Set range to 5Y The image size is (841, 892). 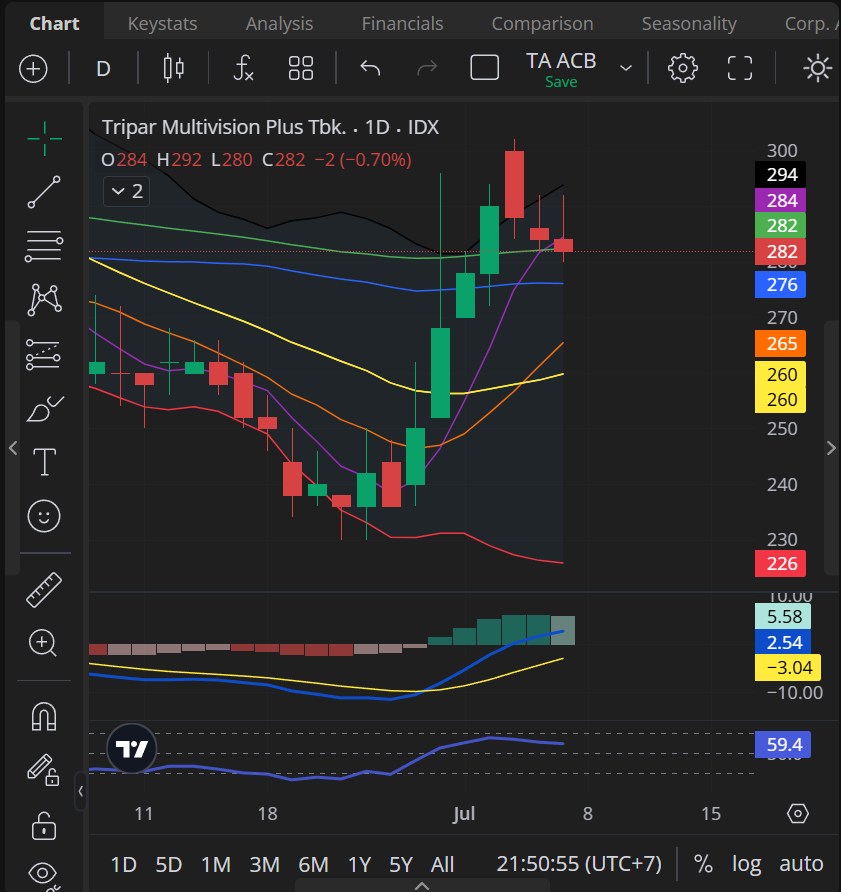pyautogui.click(x=401, y=865)
